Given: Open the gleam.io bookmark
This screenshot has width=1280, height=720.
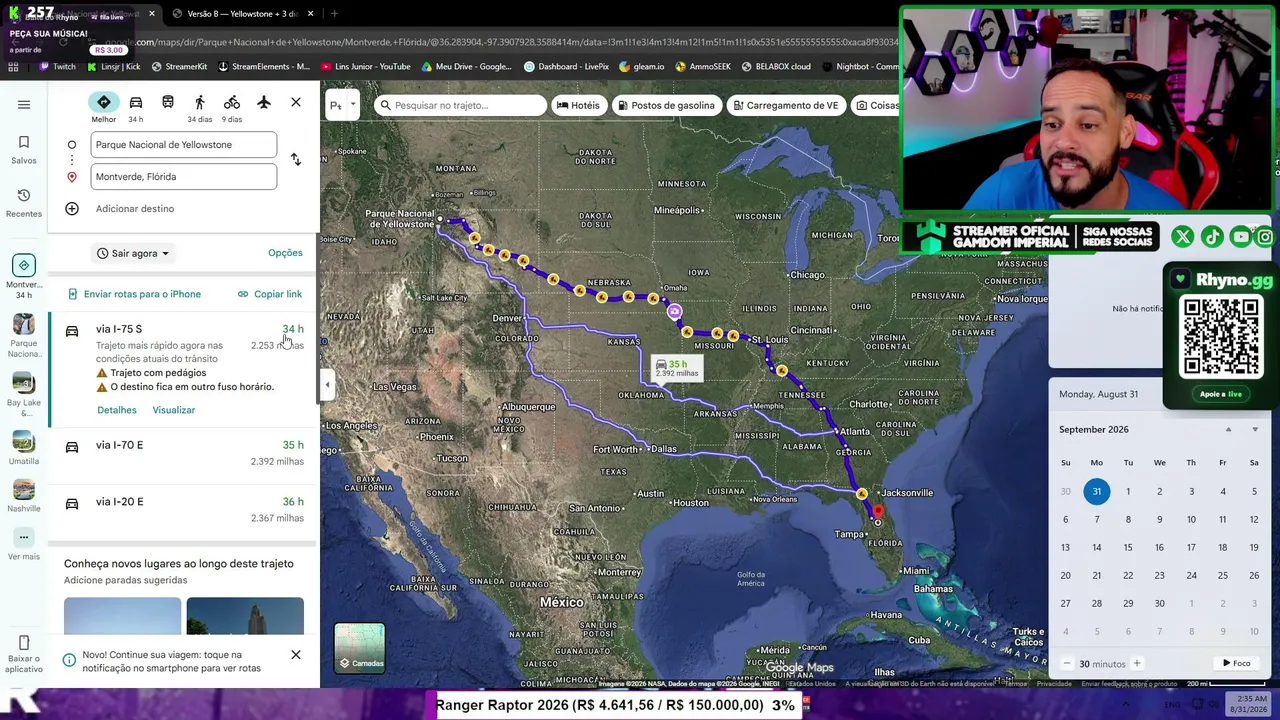Looking at the screenshot, I should click(x=641, y=67).
